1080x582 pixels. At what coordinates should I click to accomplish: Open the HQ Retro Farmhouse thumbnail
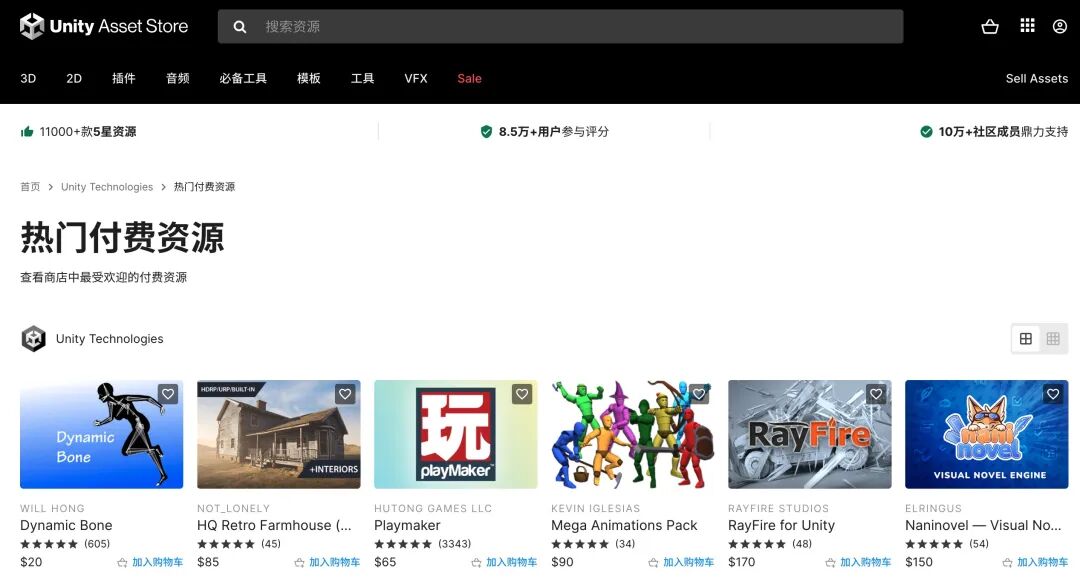[278, 434]
